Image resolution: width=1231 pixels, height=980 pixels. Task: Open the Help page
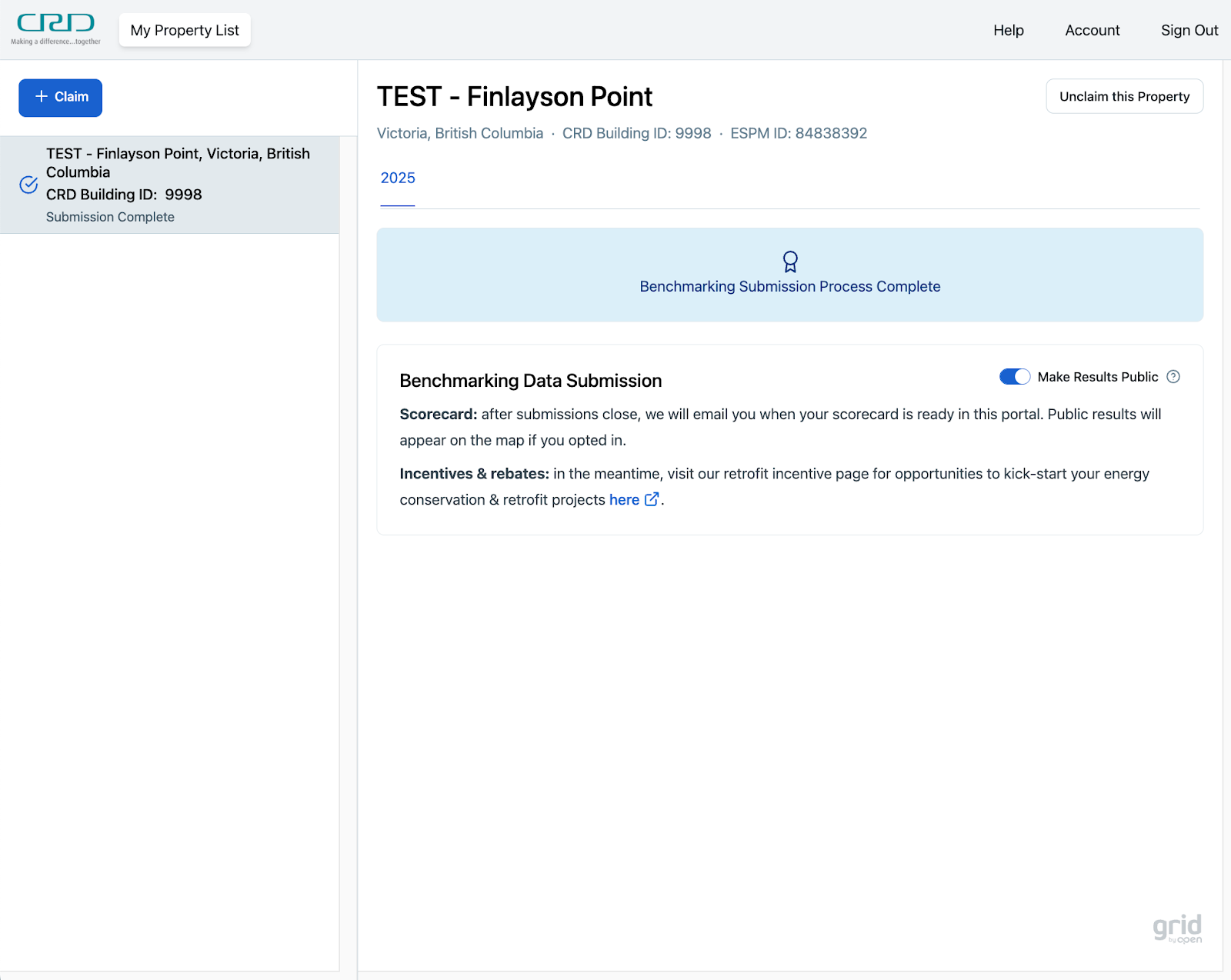(x=1008, y=30)
